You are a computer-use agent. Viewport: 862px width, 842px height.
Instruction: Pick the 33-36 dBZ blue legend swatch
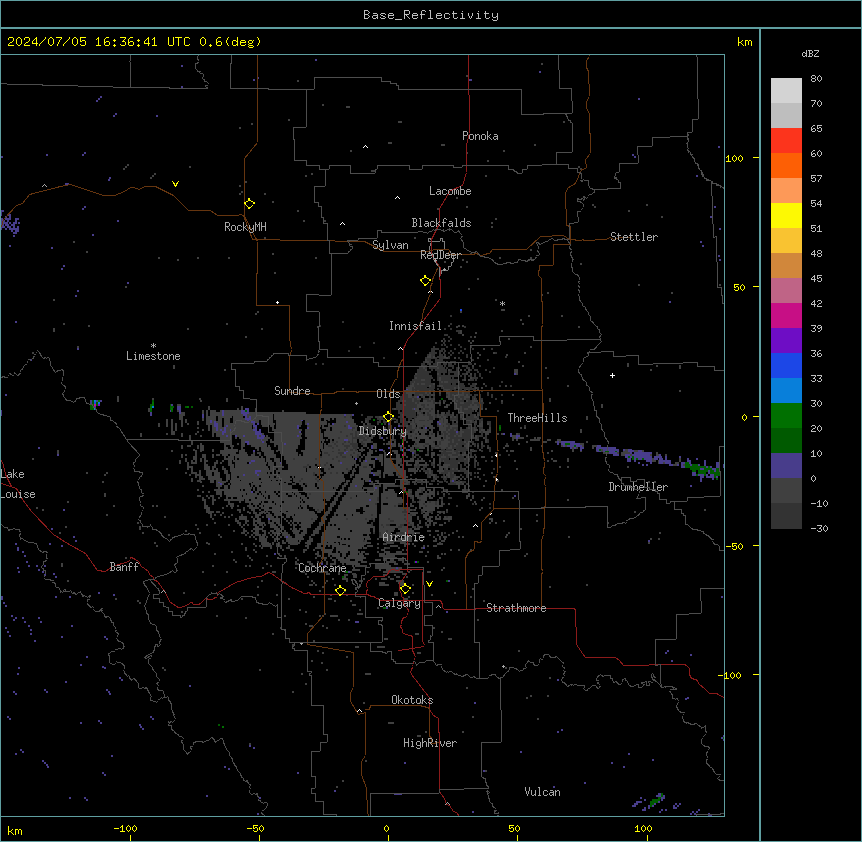click(786, 365)
